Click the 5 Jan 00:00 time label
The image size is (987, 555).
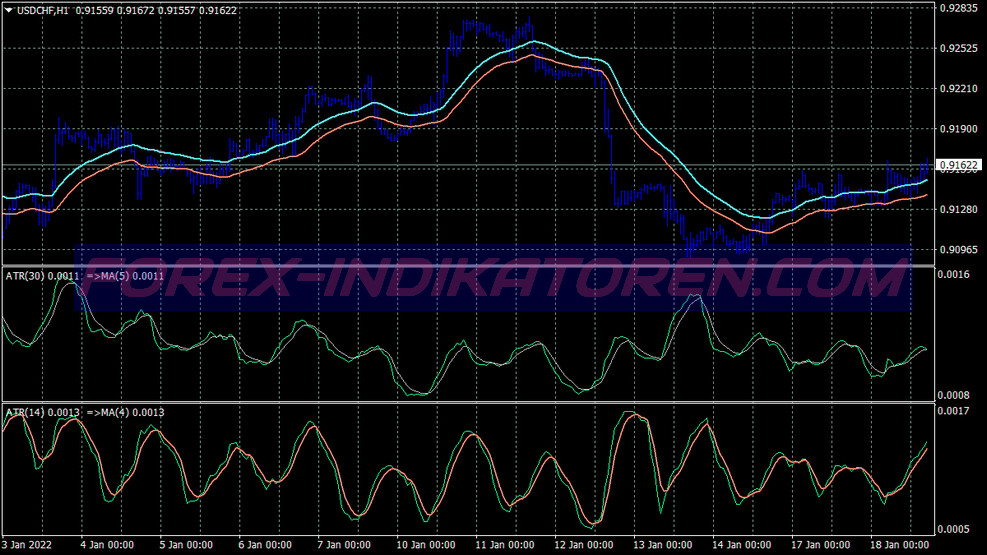[x=186, y=544]
